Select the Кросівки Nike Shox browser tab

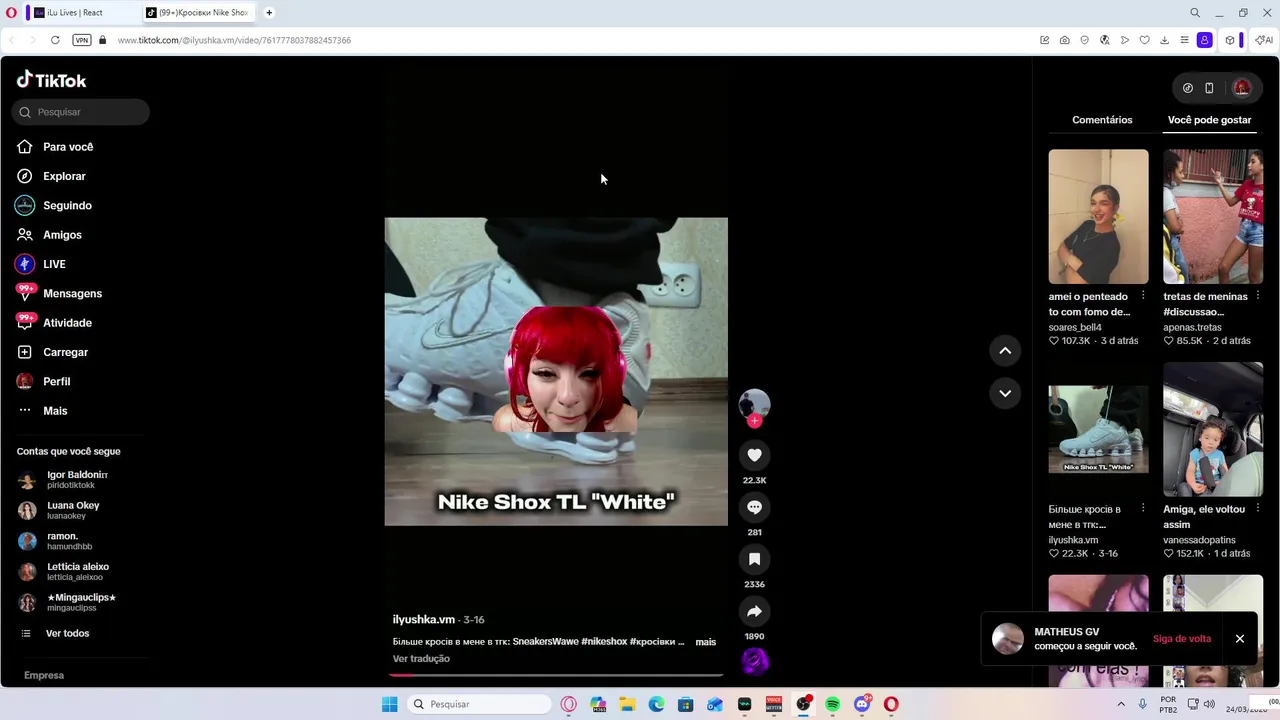point(197,13)
